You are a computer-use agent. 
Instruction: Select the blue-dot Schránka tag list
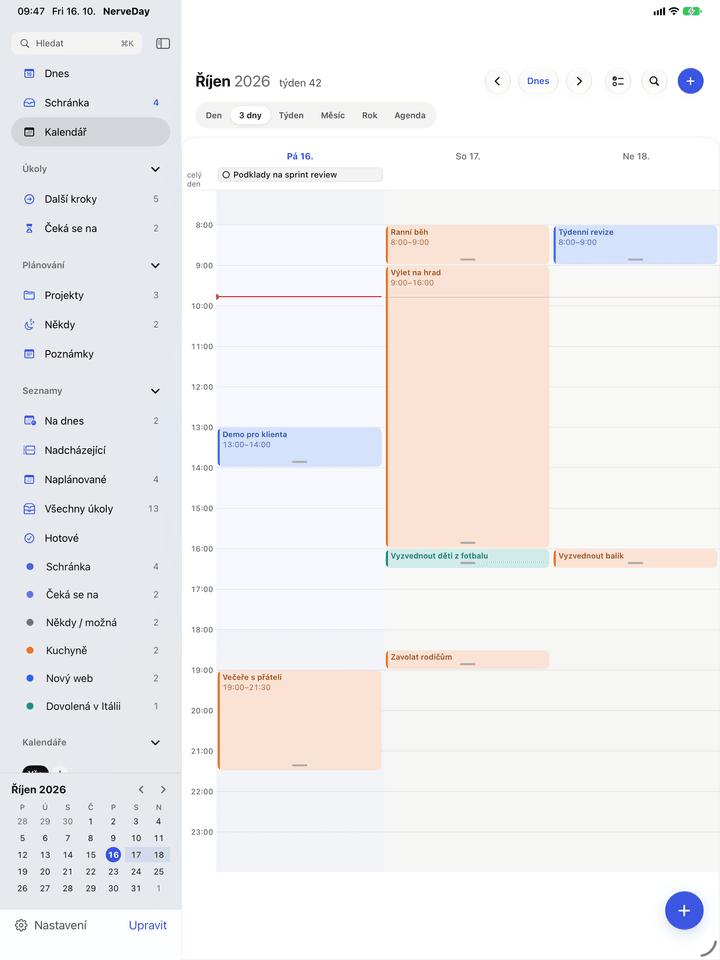click(91, 567)
